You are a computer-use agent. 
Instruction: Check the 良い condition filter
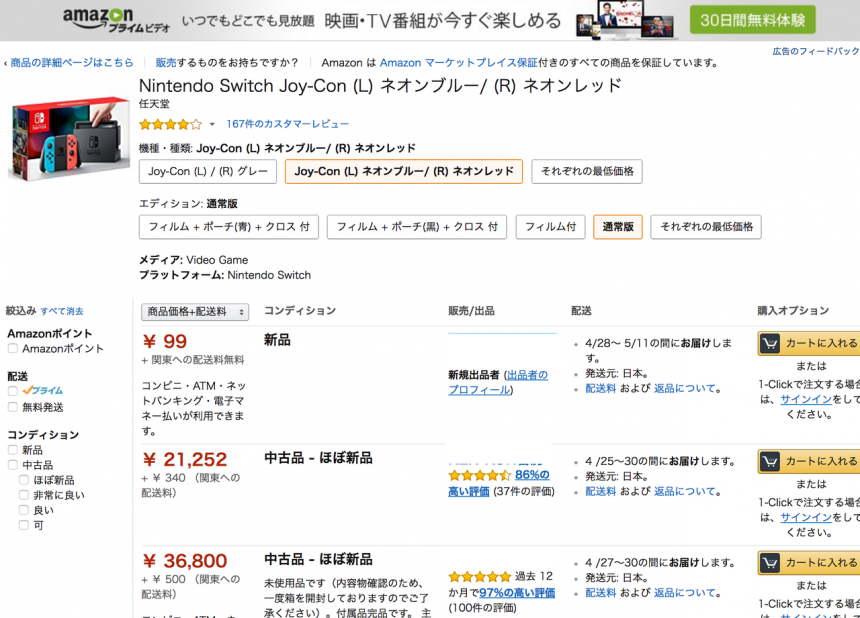click(x=24, y=510)
